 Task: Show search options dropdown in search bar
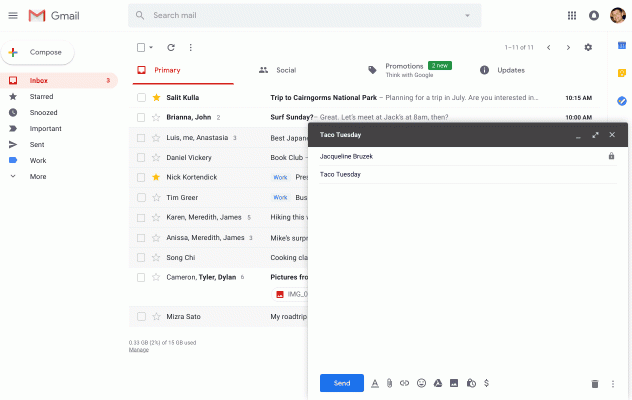click(467, 16)
